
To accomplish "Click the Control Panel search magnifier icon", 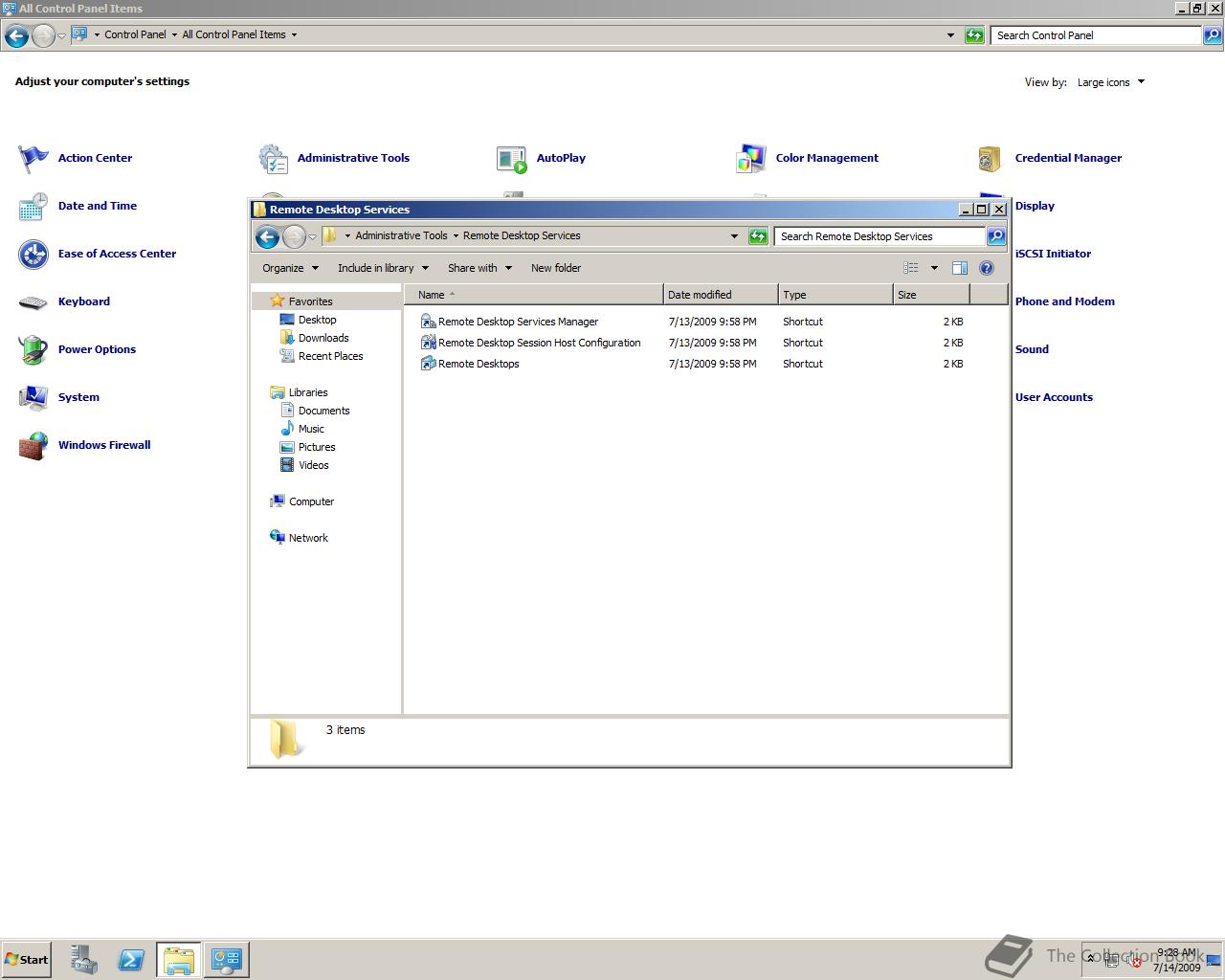I will click(x=1213, y=35).
